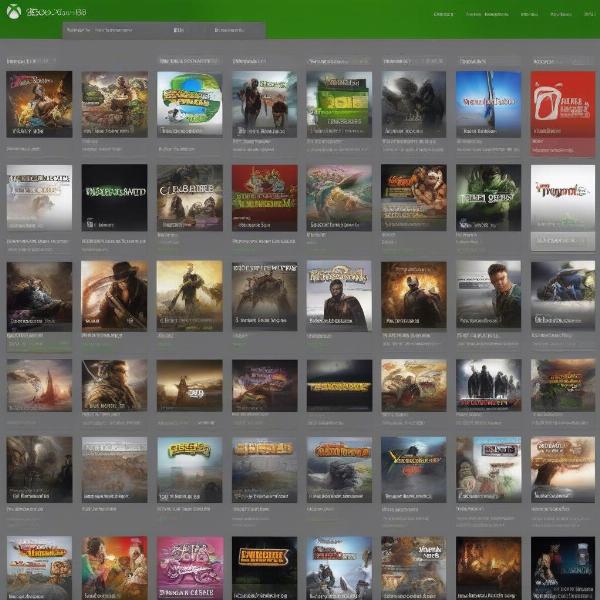Select the tile with a red spire landscape
The height and width of the screenshot is (600, 600).
point(39,385)
